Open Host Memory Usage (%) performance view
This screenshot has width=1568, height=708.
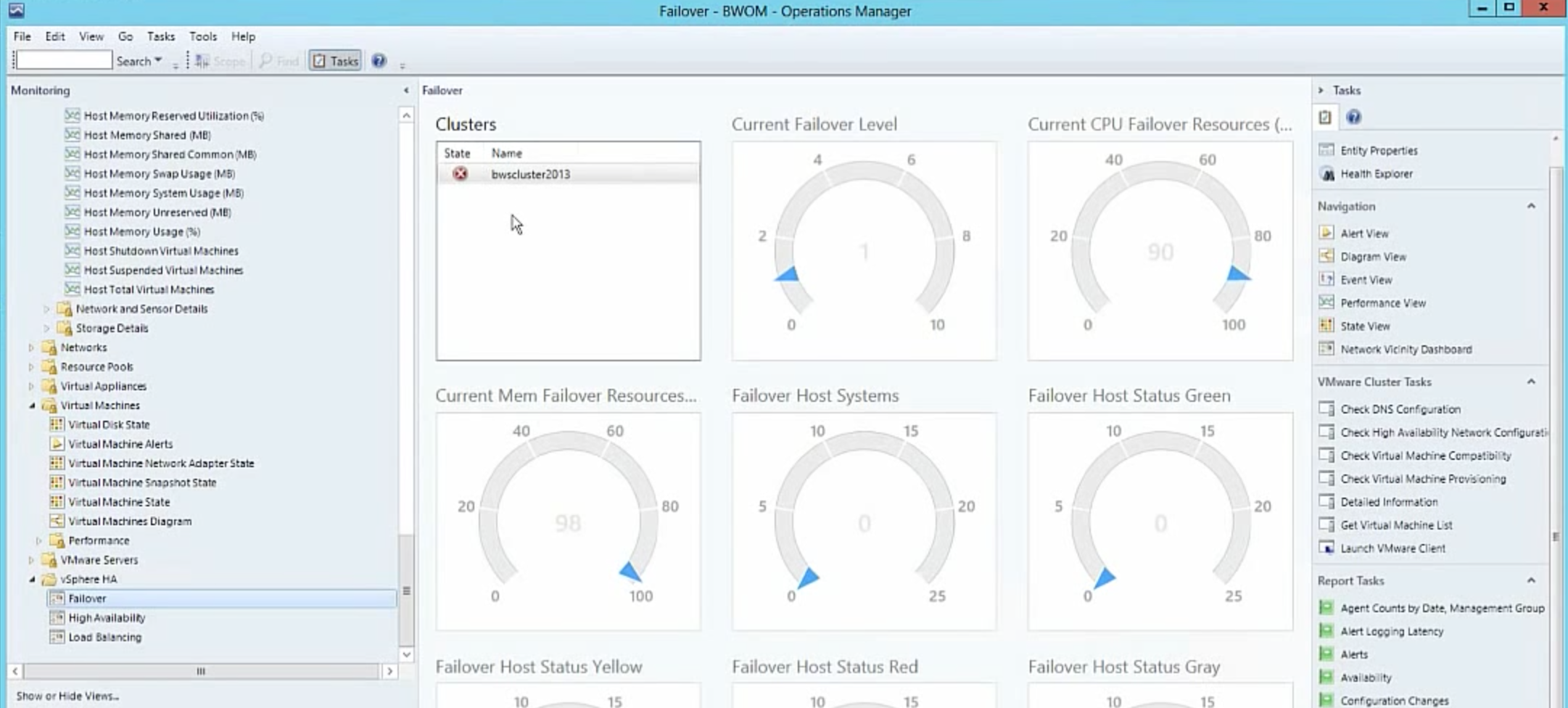tap(142, 231)
